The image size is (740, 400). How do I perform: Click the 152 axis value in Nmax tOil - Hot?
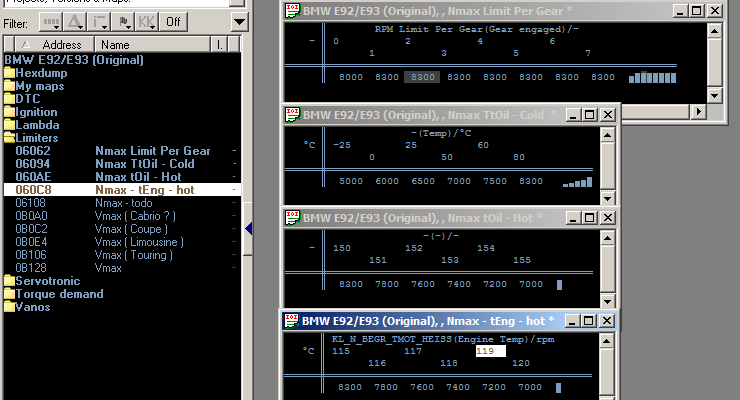tap(414, 248)
